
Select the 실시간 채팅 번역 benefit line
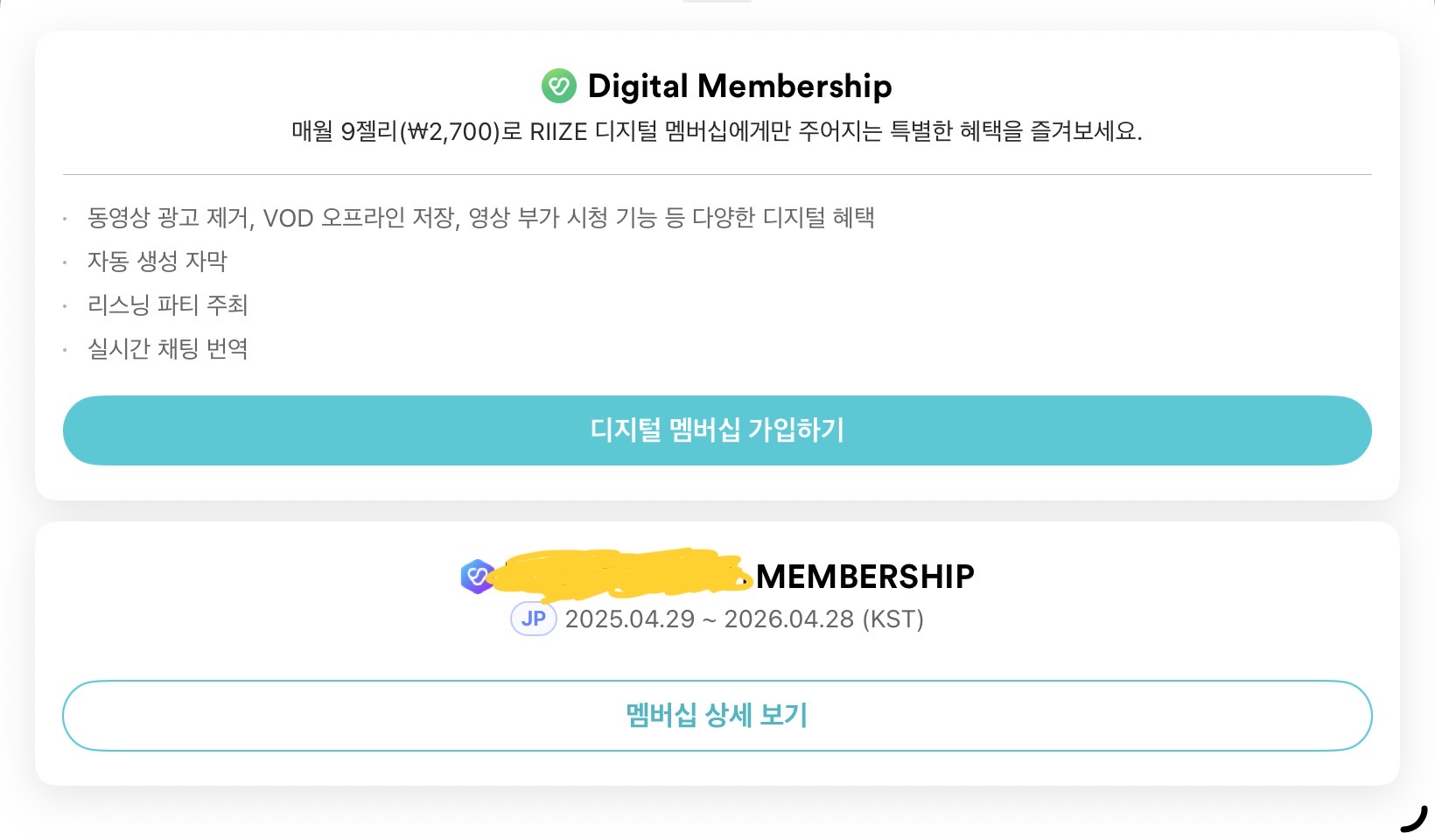pos(166,348)
